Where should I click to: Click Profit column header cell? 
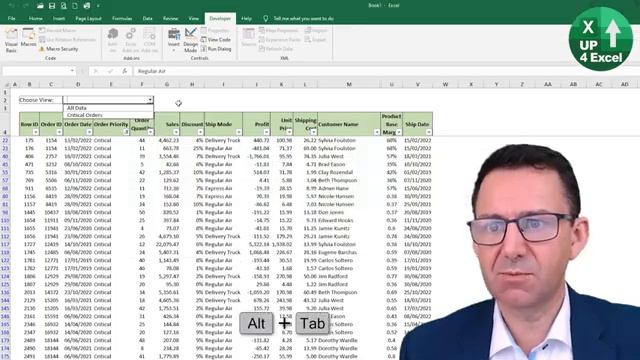point(256,124)
